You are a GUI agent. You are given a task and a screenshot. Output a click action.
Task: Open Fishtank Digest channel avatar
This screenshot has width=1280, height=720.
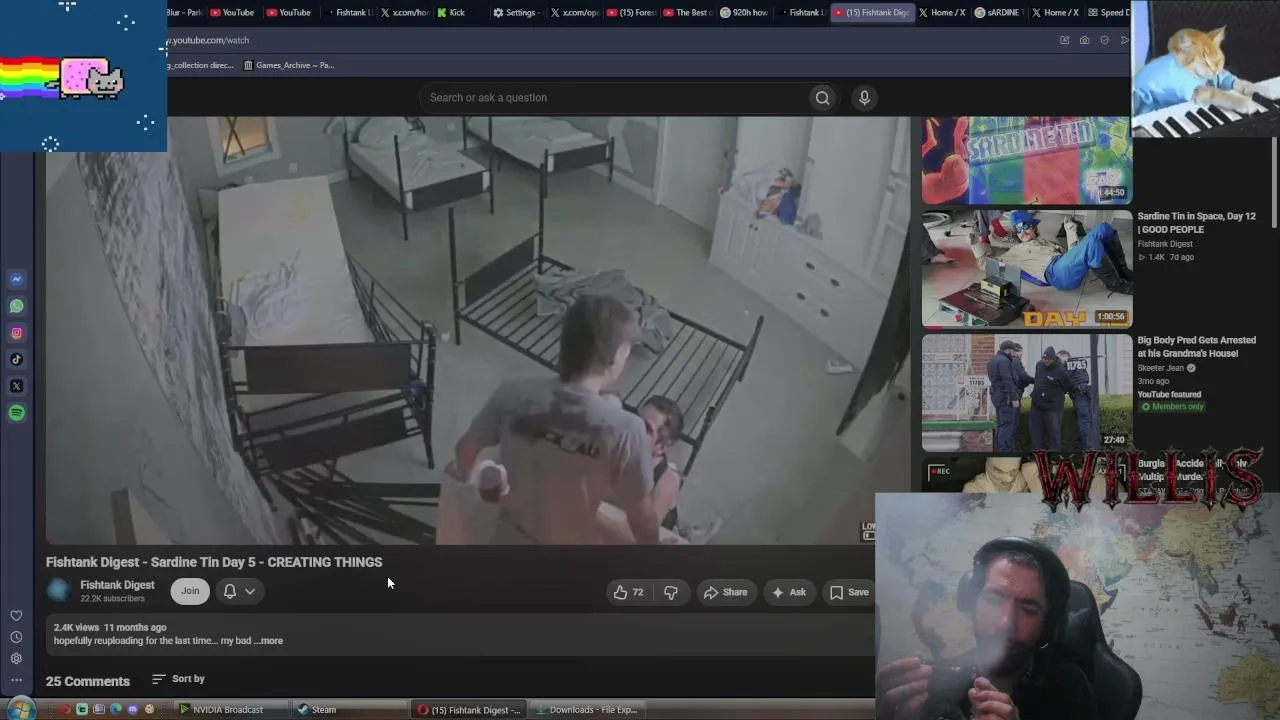pyautogui.click(x=58, y=591)
